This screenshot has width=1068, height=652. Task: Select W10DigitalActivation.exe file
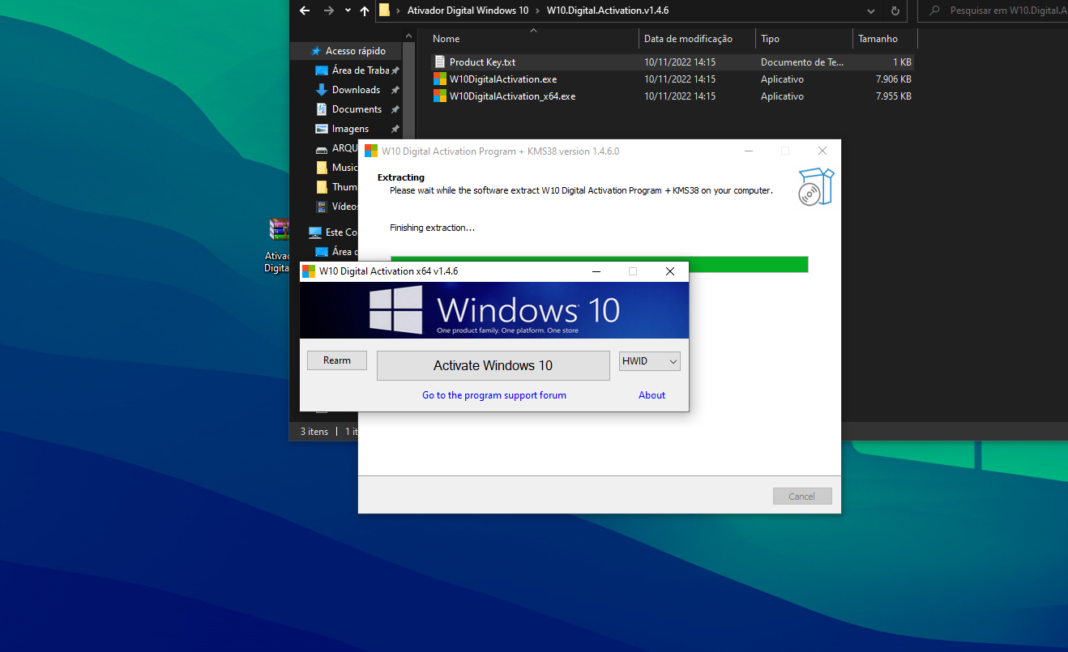[503, 79]
